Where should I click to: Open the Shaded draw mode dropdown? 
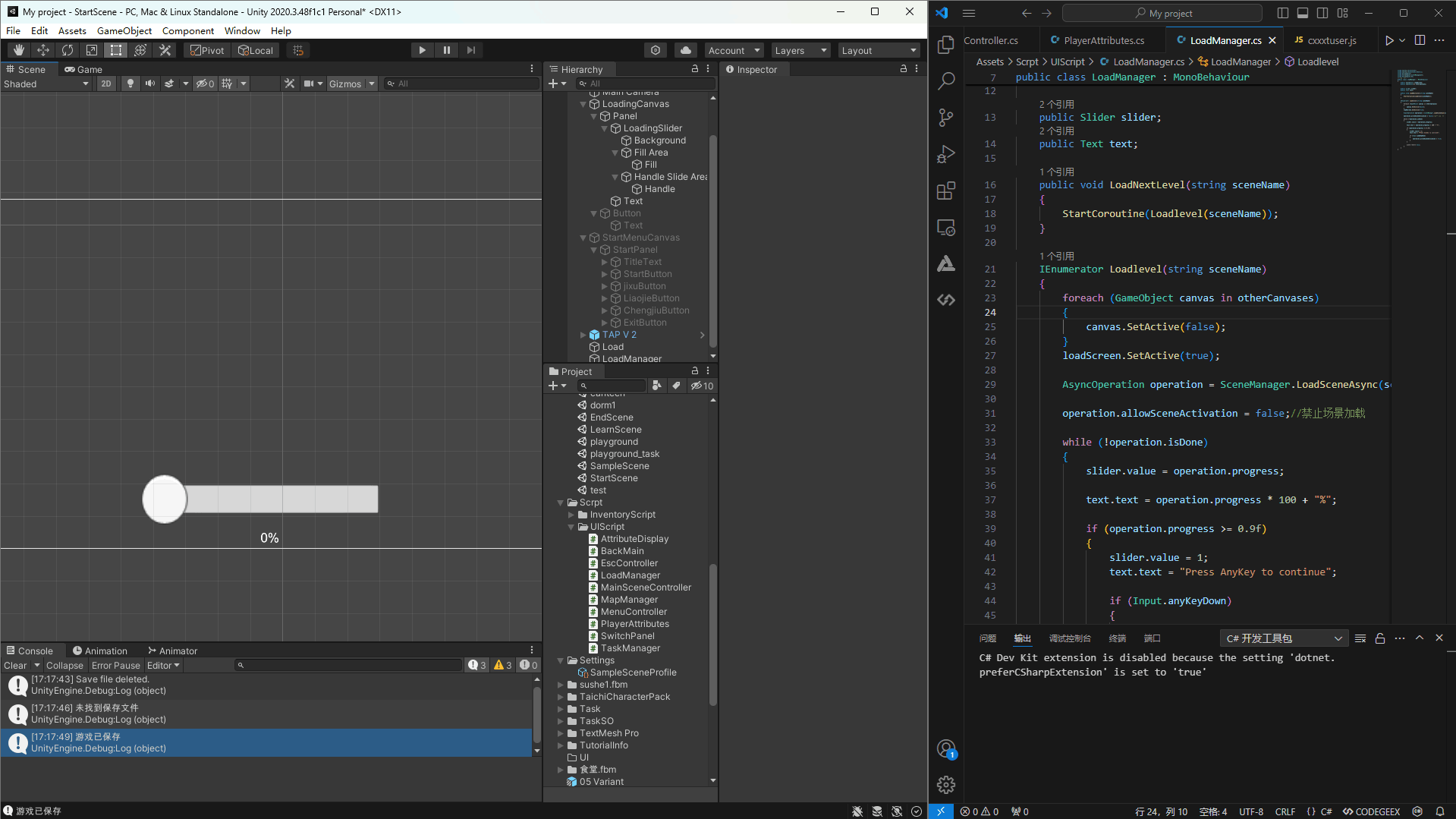(46, 83)
